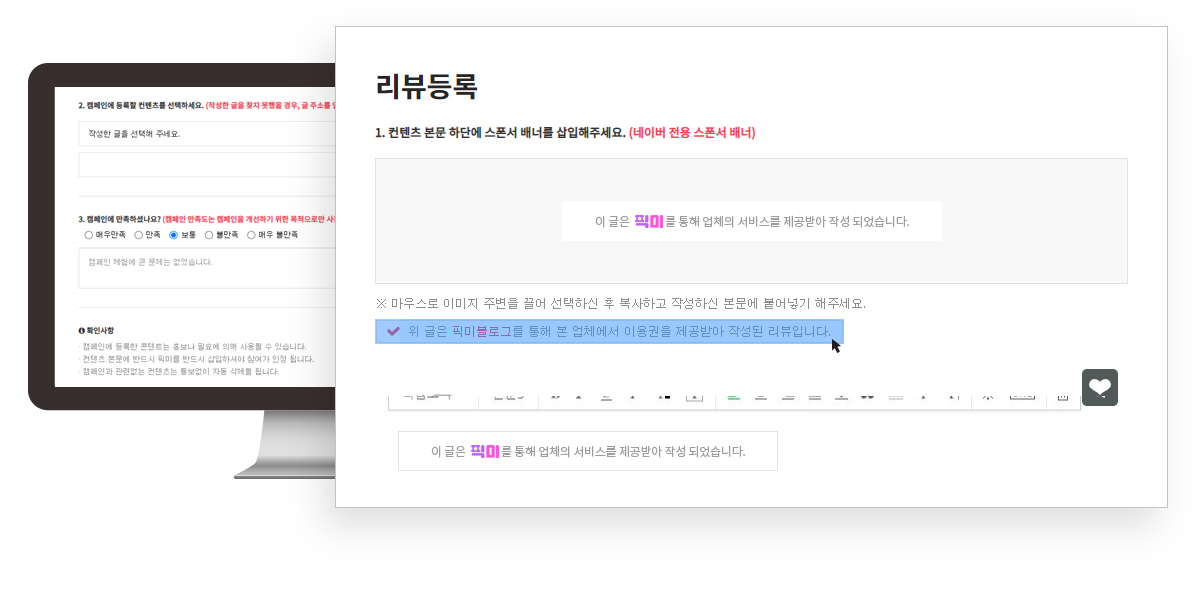Click the ※ 마우스로 이미지 주변을 instruction line

tap(620, 303)
